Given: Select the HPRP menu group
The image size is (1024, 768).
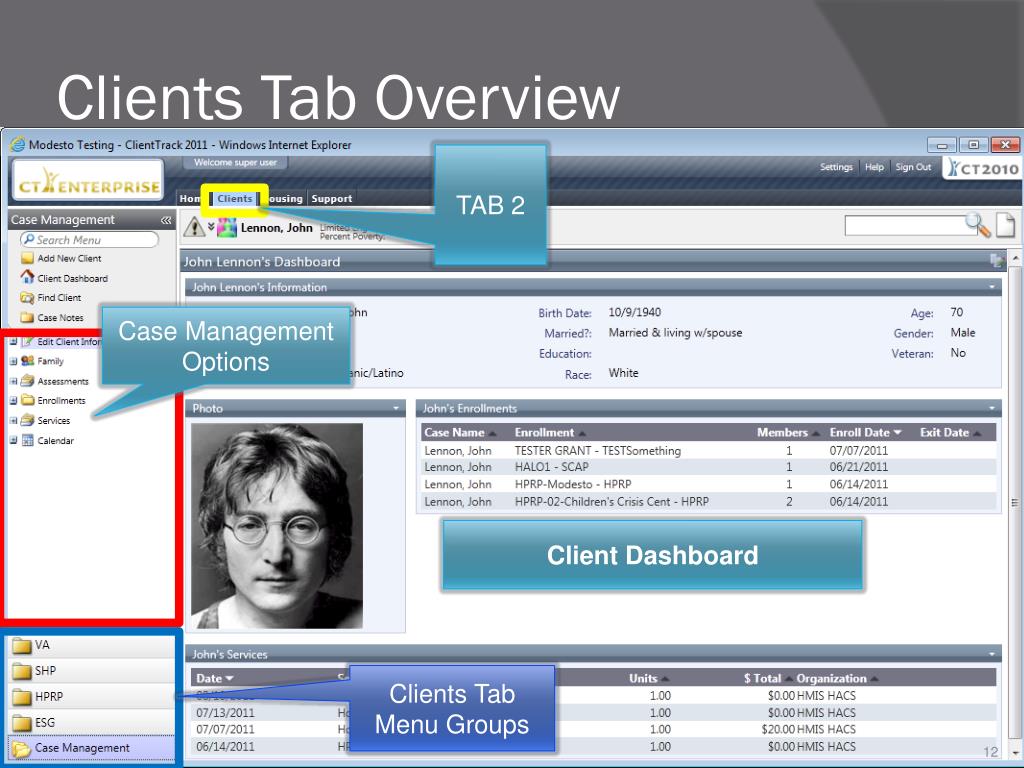Looking at the screenshot, I should click(x=49, y=697).
